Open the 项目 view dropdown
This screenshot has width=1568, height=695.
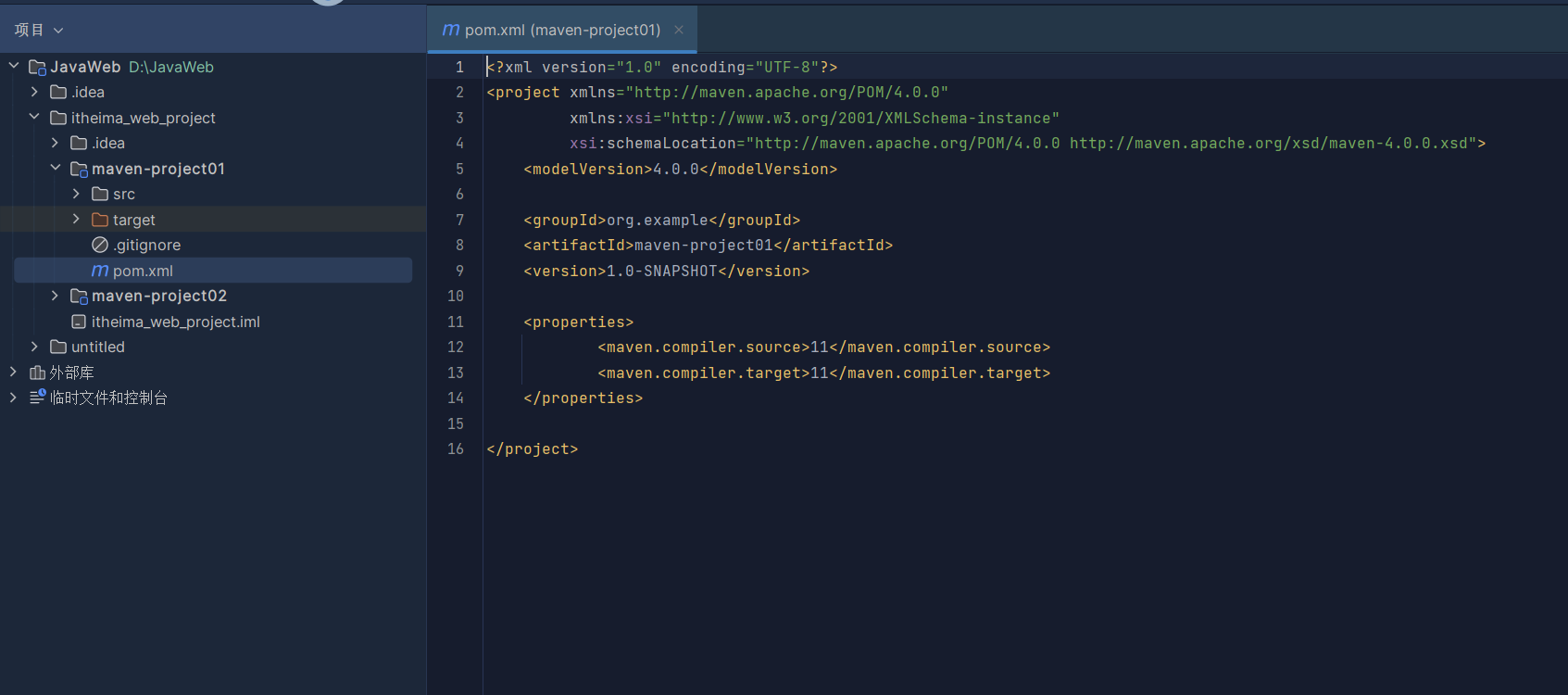point(39,30)
